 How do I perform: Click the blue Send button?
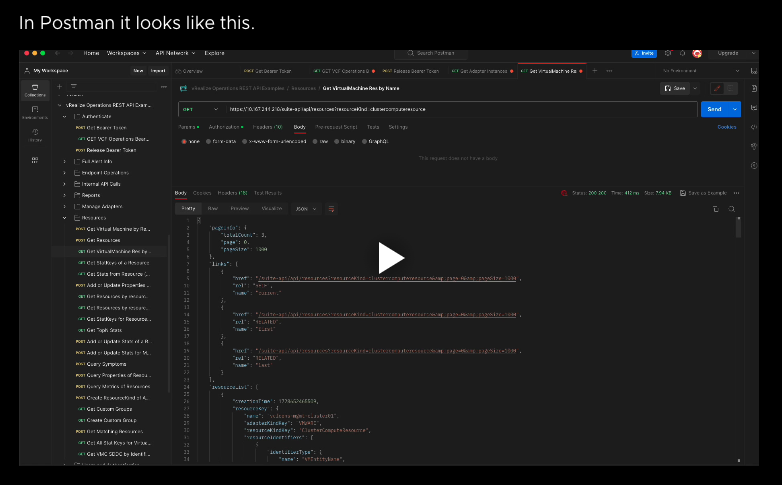[714, 109]
